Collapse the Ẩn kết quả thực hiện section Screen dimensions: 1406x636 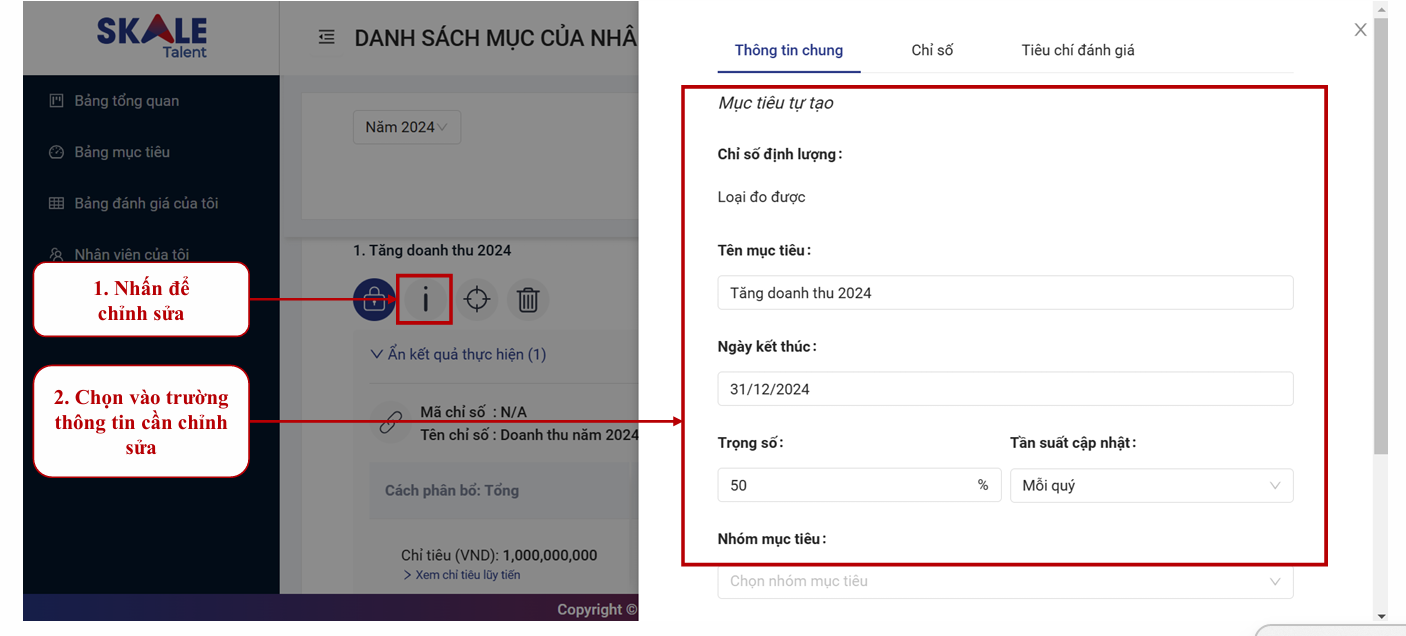pyautogui.click(x=458, y=354)
